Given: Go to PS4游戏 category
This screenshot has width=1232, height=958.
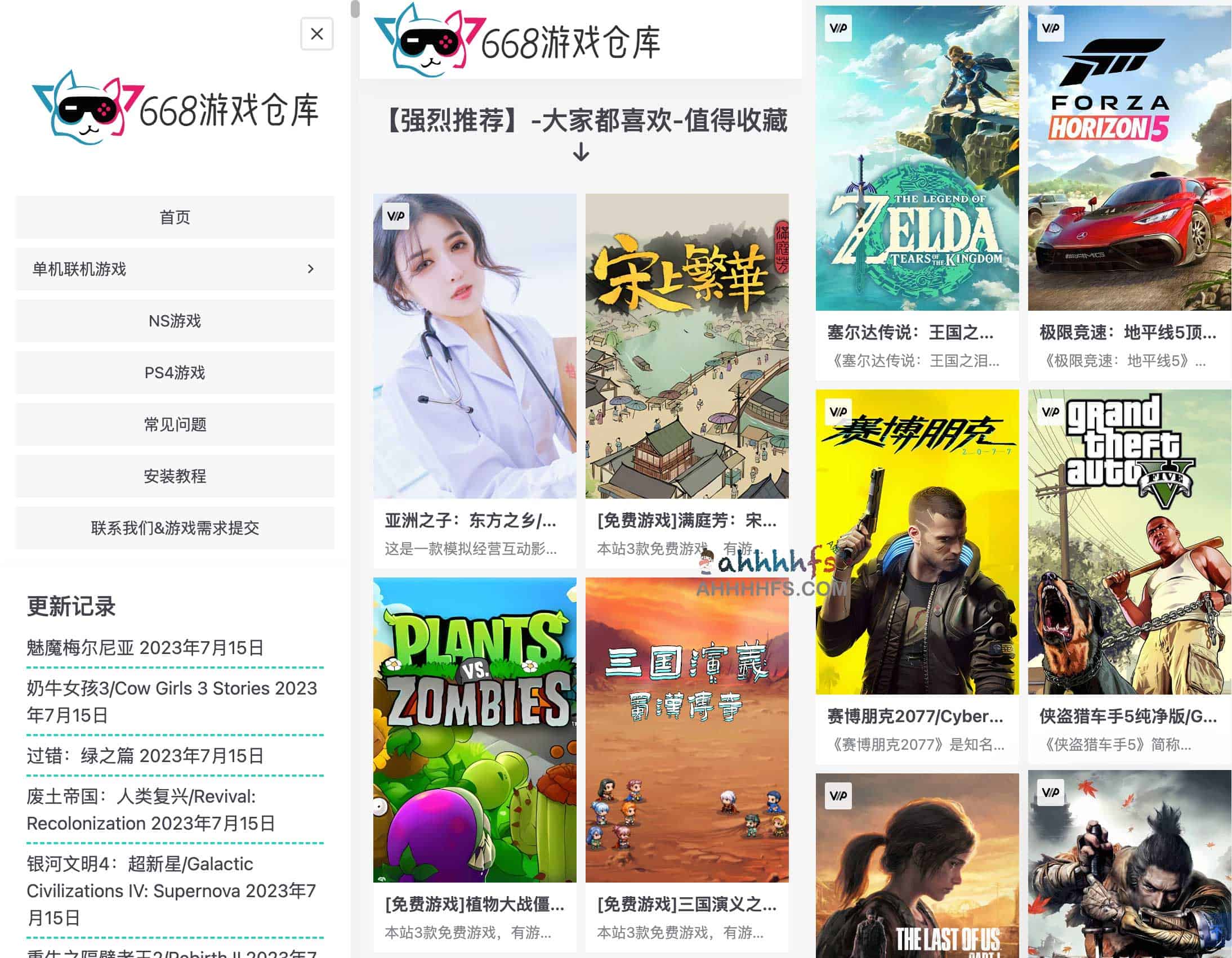Looking at the screenshot, I should pyautogui.click(x=175, y=373).
